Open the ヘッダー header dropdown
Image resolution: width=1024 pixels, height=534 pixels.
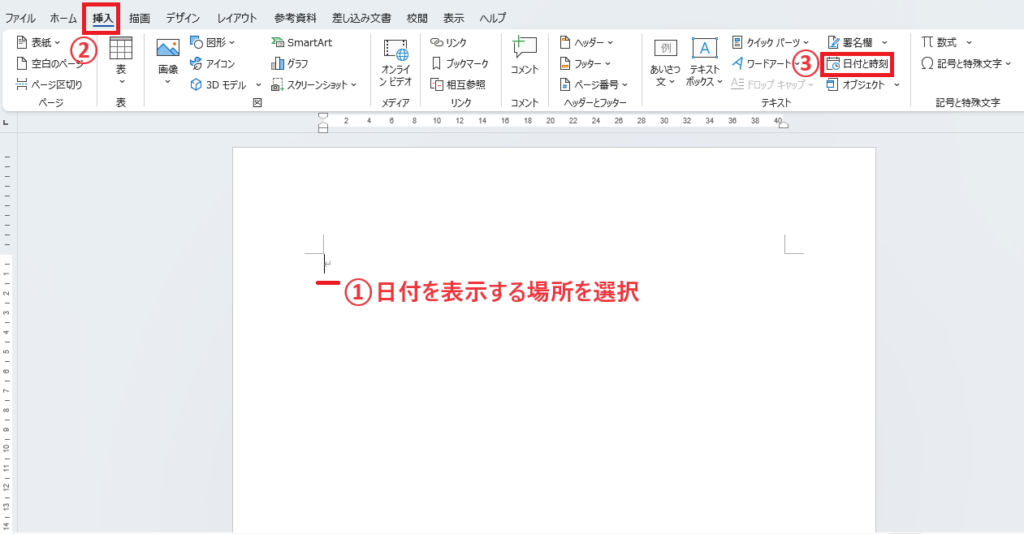pos(586,42)
